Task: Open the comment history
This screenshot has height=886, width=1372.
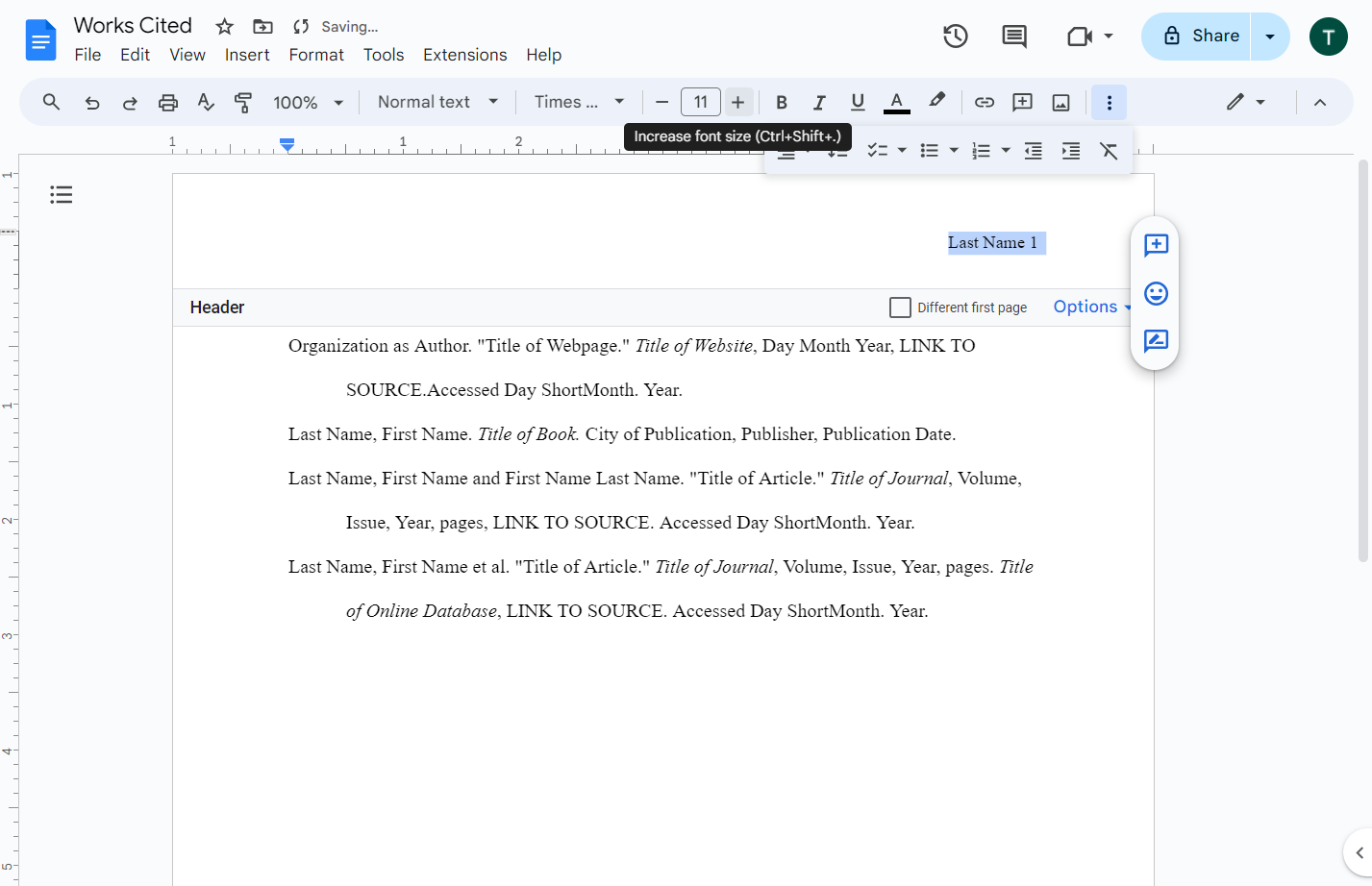Action: (x=1014, y=37)
